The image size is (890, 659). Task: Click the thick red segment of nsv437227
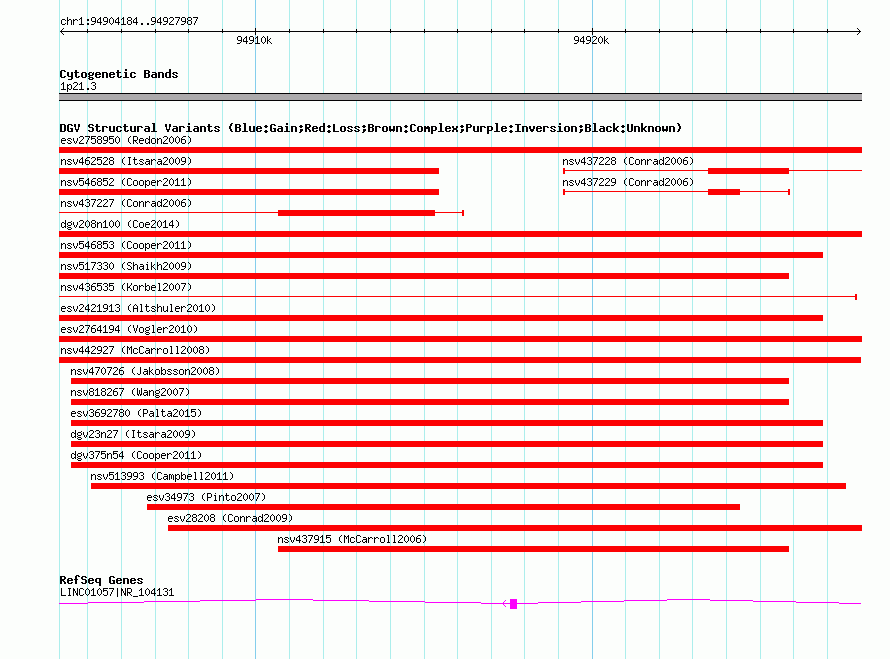356,213
